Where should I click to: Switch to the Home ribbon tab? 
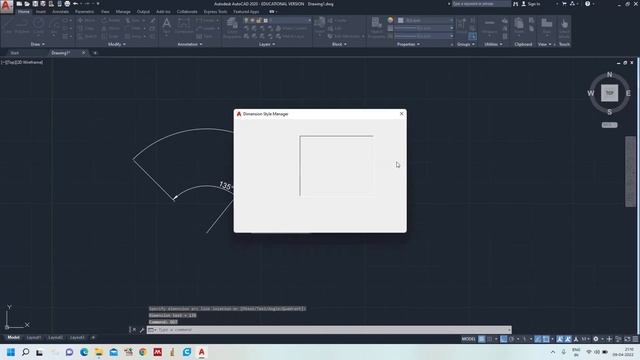(x=24, y=11)
